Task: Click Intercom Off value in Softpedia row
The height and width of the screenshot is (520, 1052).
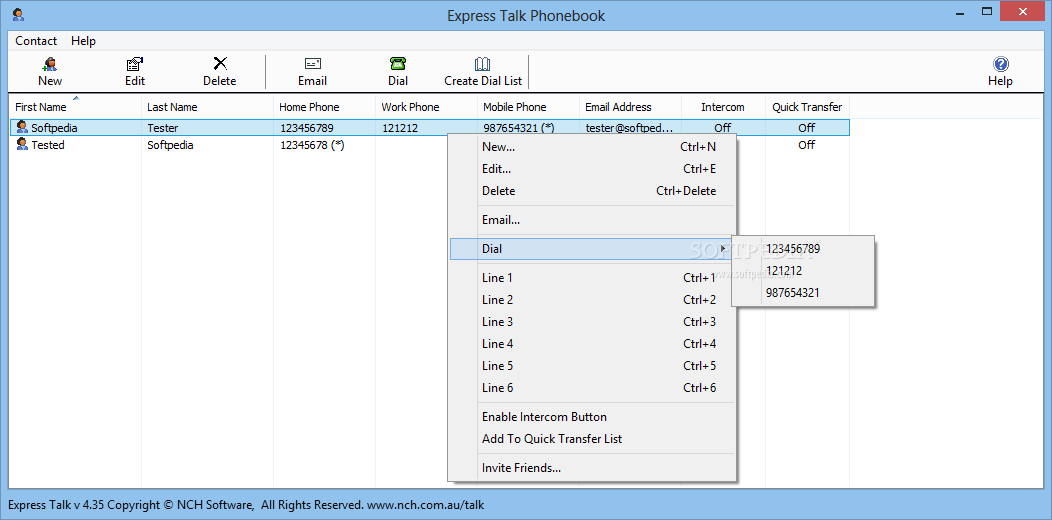Action: 723,127
